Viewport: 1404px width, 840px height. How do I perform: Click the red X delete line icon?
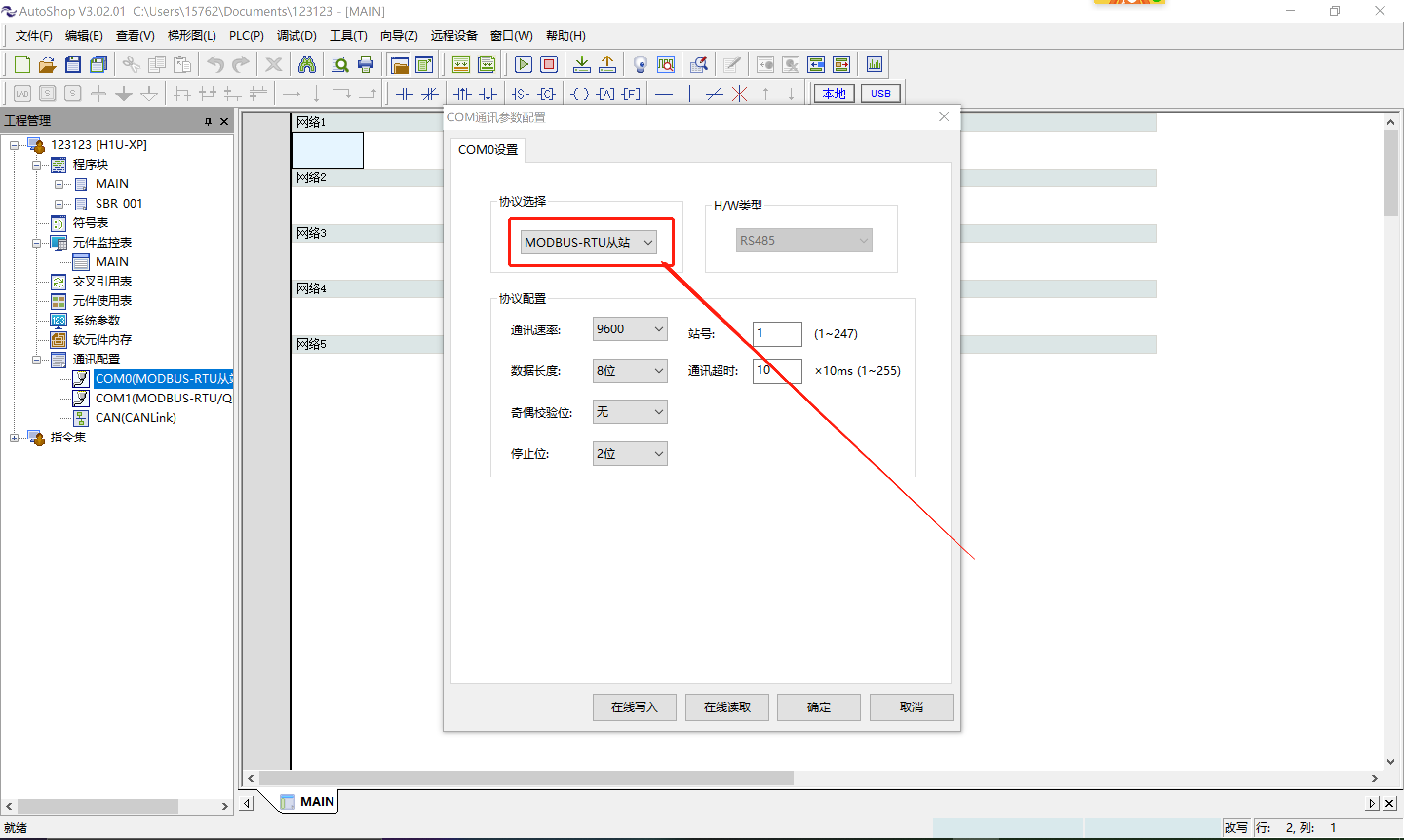tap(740, 94)
